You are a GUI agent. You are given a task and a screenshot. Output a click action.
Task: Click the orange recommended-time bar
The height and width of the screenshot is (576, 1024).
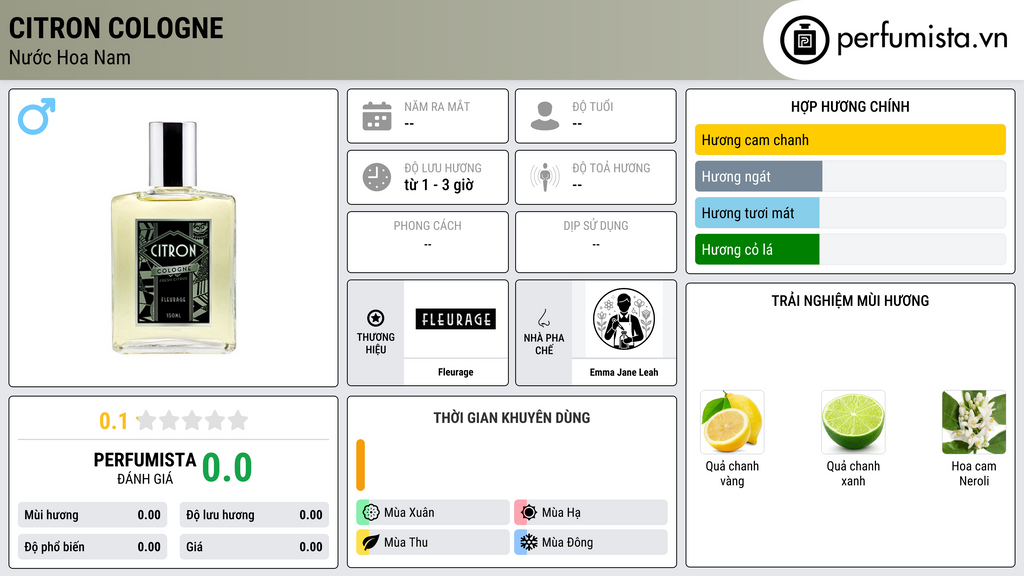[x=360, y=465]
